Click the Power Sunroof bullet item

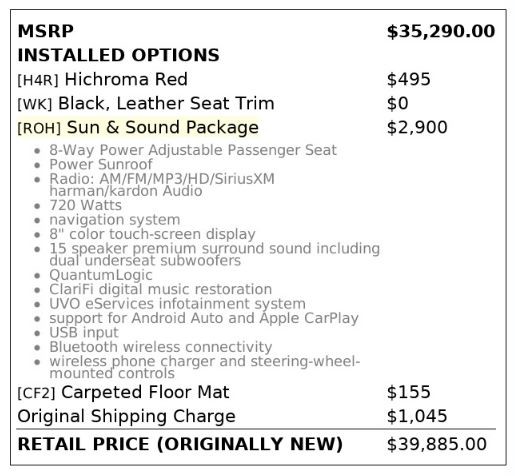click(x=101, y=164)
